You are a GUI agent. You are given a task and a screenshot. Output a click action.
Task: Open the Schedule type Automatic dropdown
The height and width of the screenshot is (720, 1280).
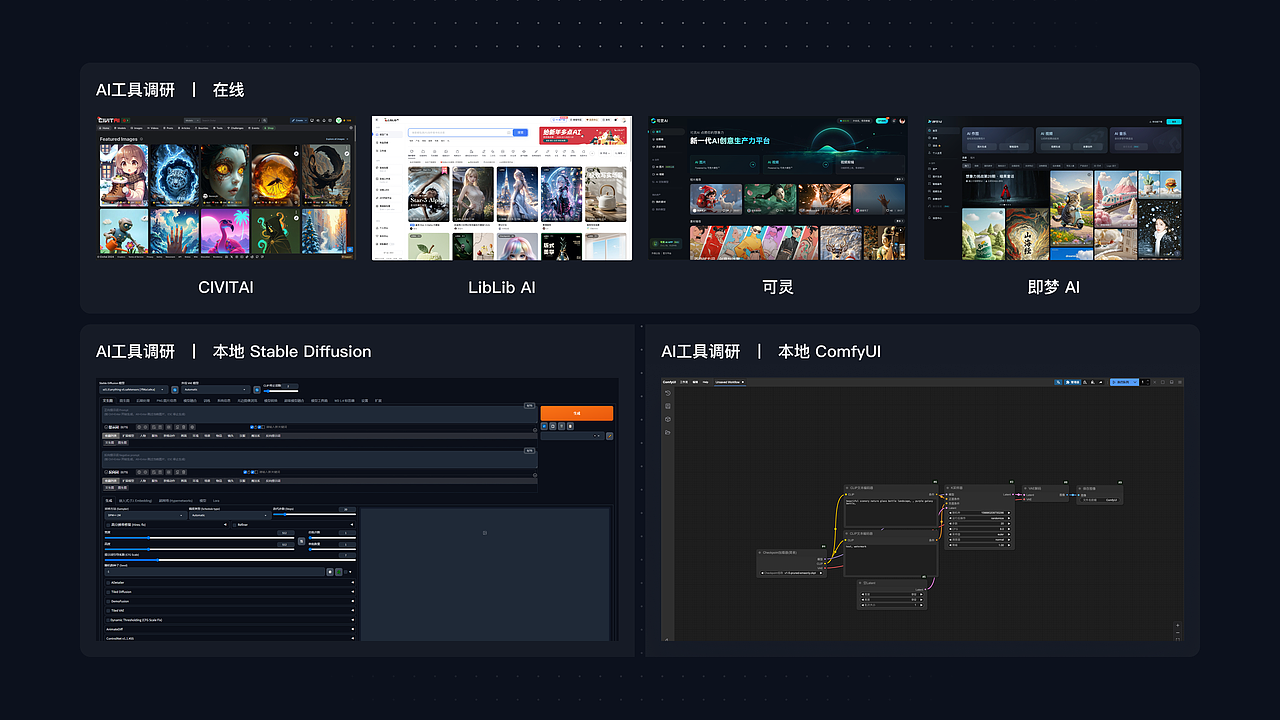pos(230,515)
